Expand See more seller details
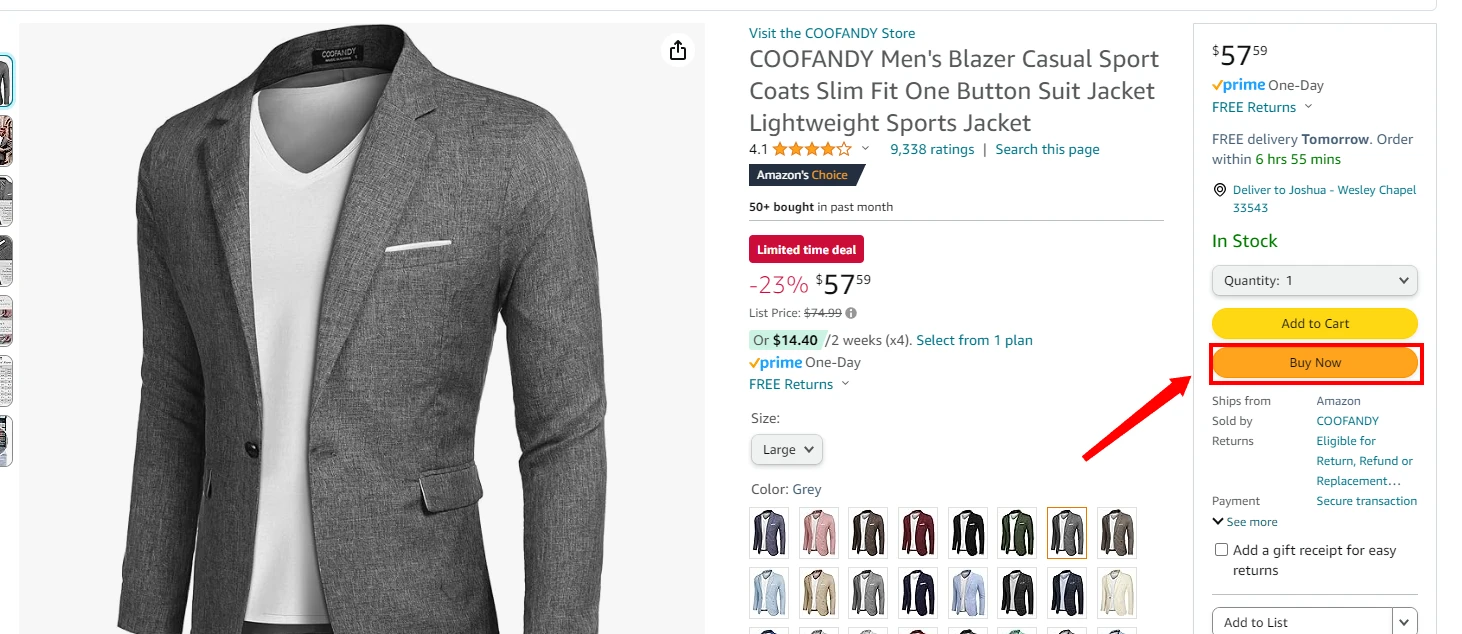The image size is (1462, 634). point(1245,522)
